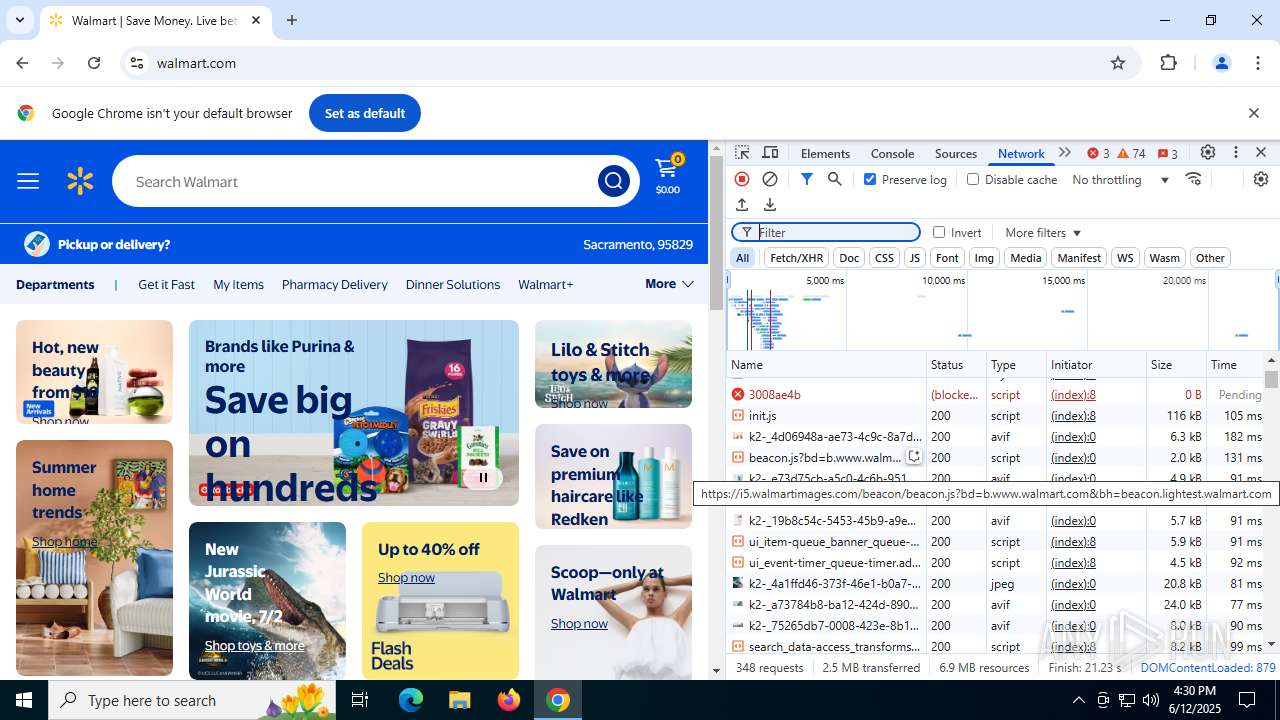Screen dimensions: 1280x720
Task: Select the Font request type filter
Action: click(x=947, y=258)
